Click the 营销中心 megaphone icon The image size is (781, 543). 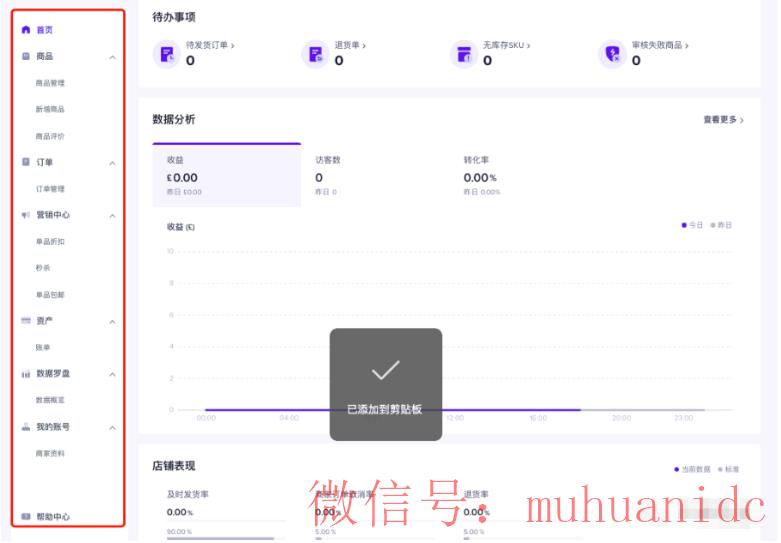point(26,215)
